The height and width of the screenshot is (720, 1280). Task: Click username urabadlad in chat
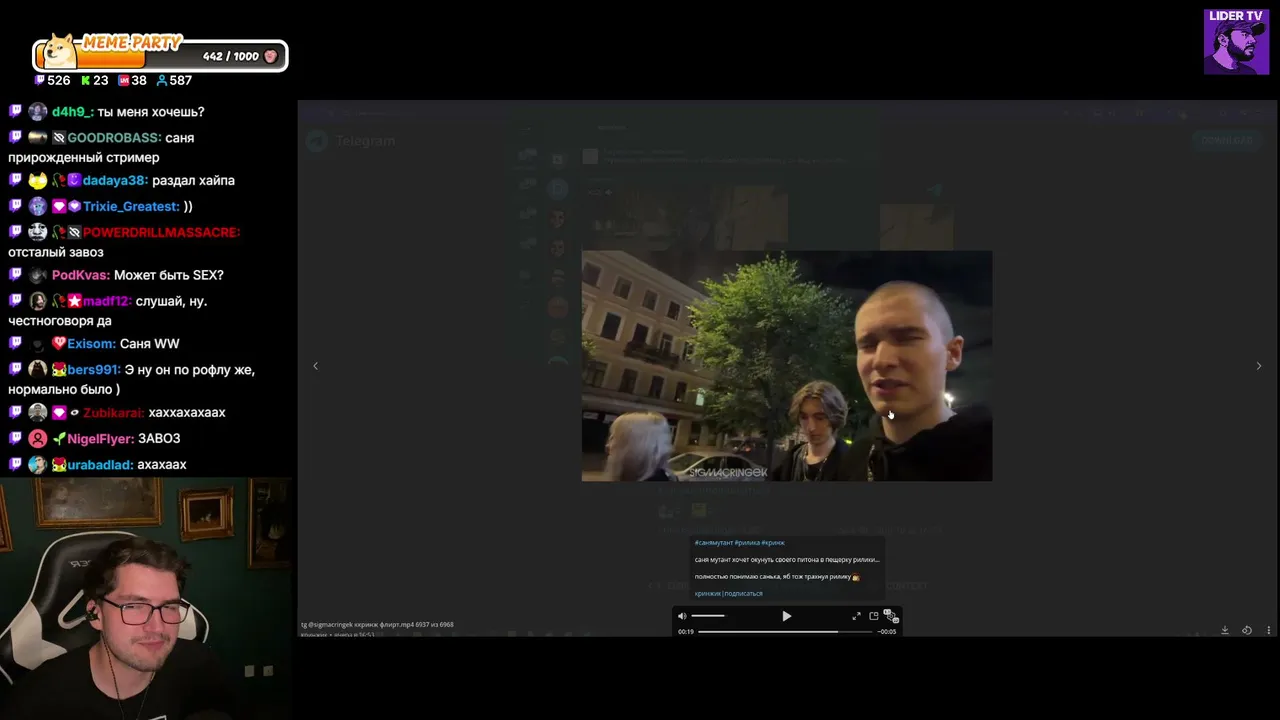pyautogui.click(x=99, y=465)
